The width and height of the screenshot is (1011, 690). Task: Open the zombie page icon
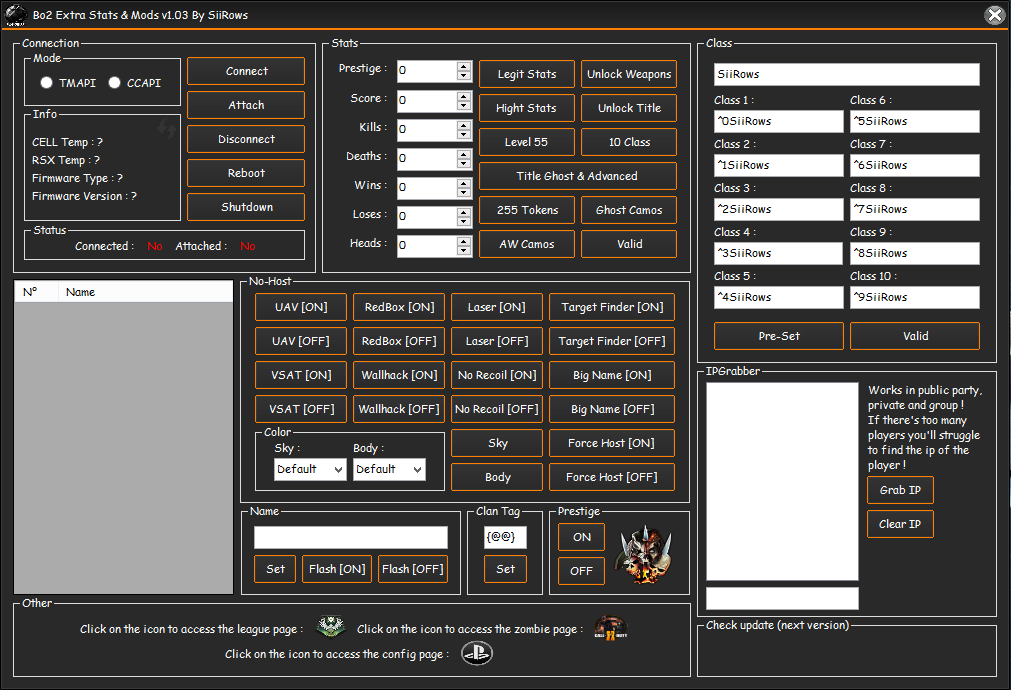(611, 627)
